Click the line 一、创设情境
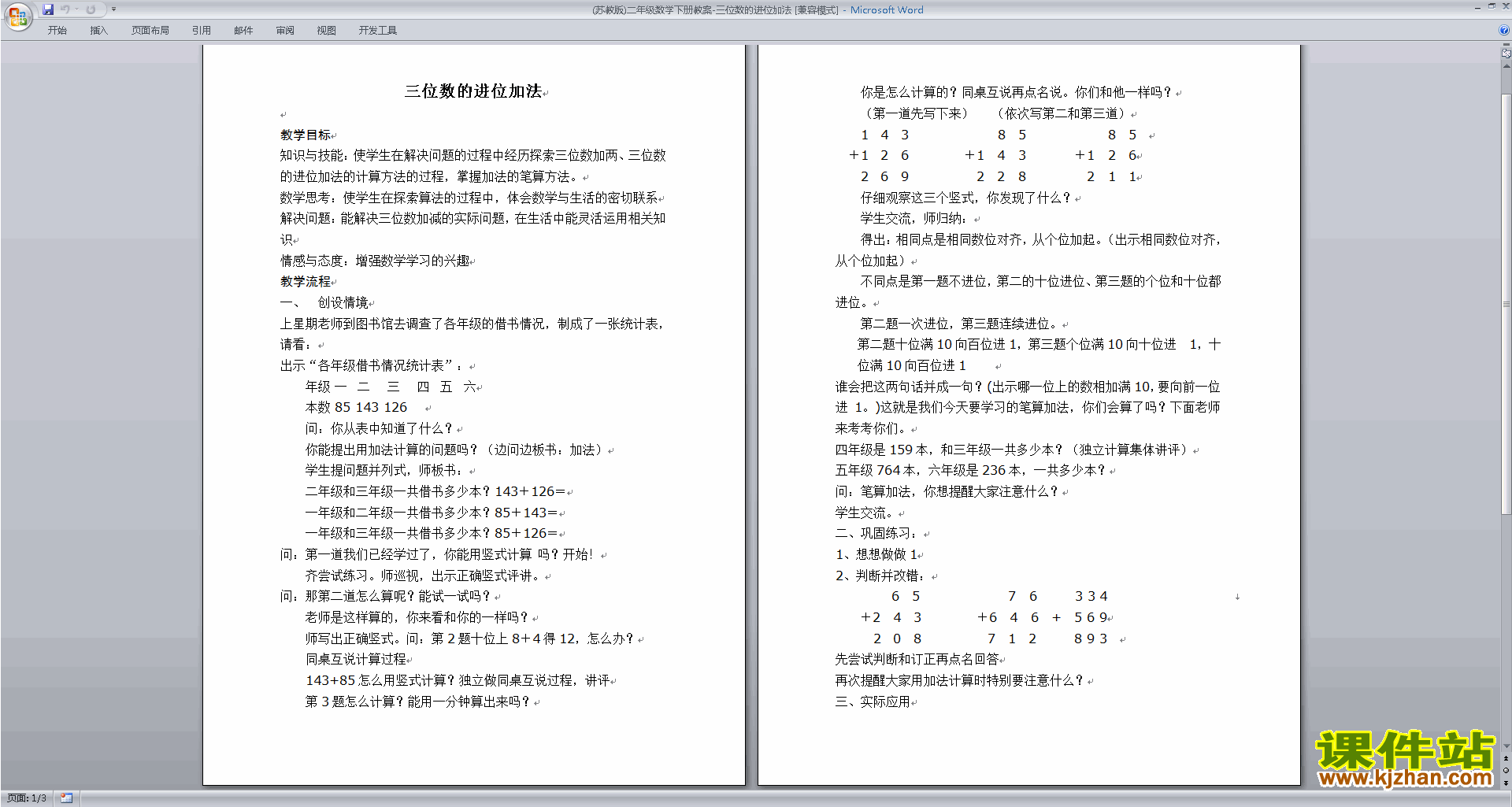This screenshot has height=807, width=1512. (324, 303)
